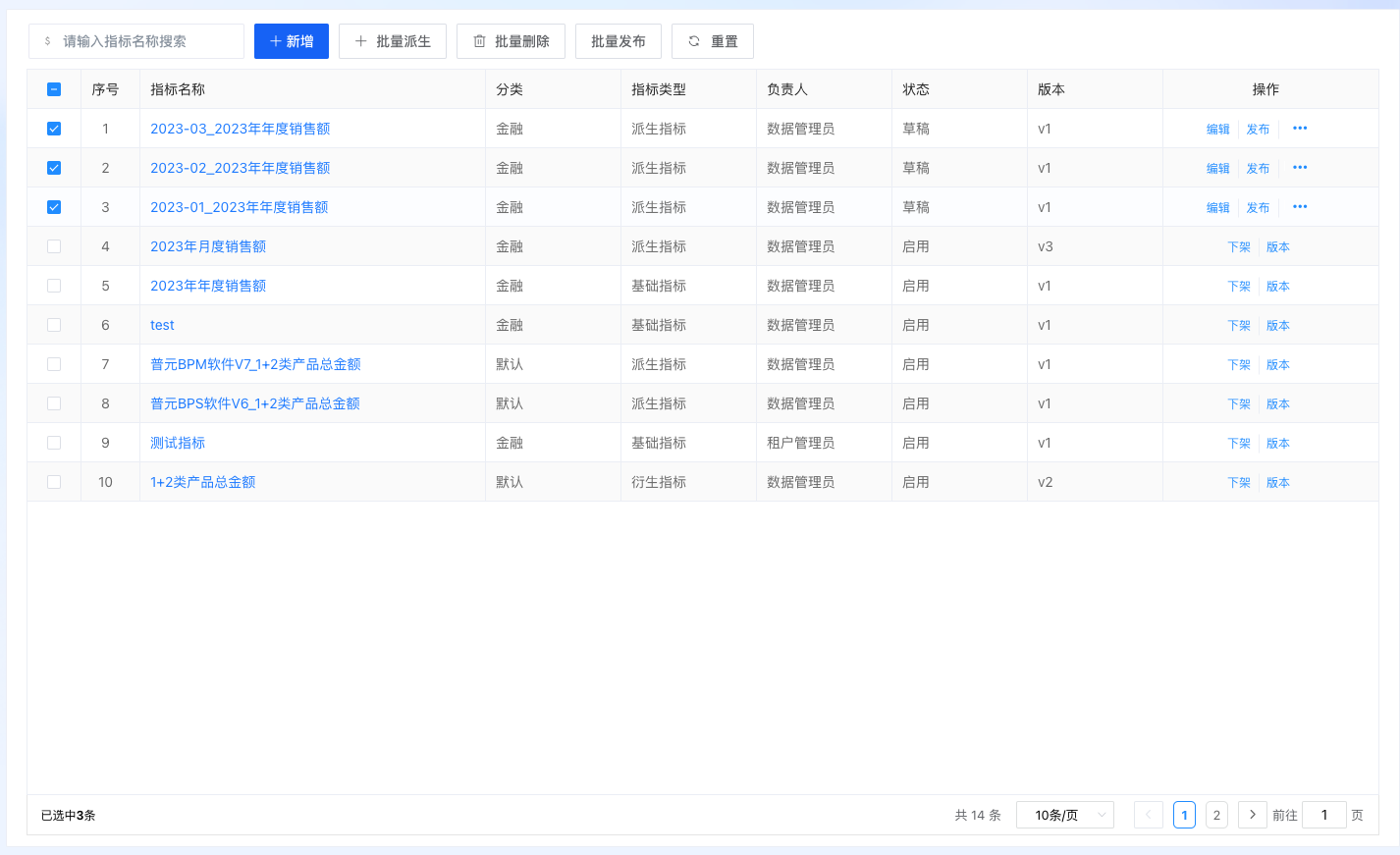Tick the checkbox for the test row
Screen dimensions: 1400x855
(54, 325)
